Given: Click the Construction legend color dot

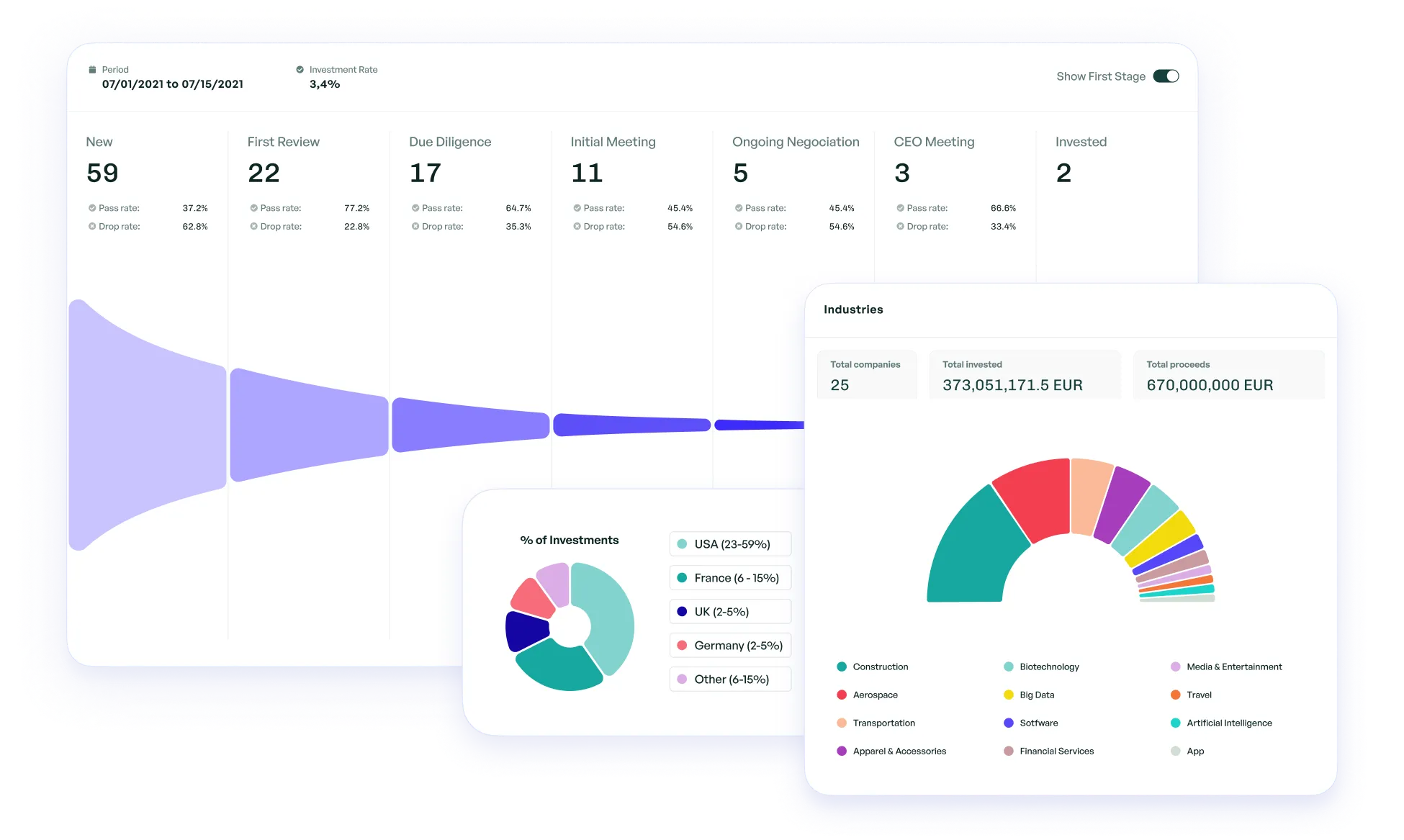Looking at the screenshot, I should coord(842,667).
